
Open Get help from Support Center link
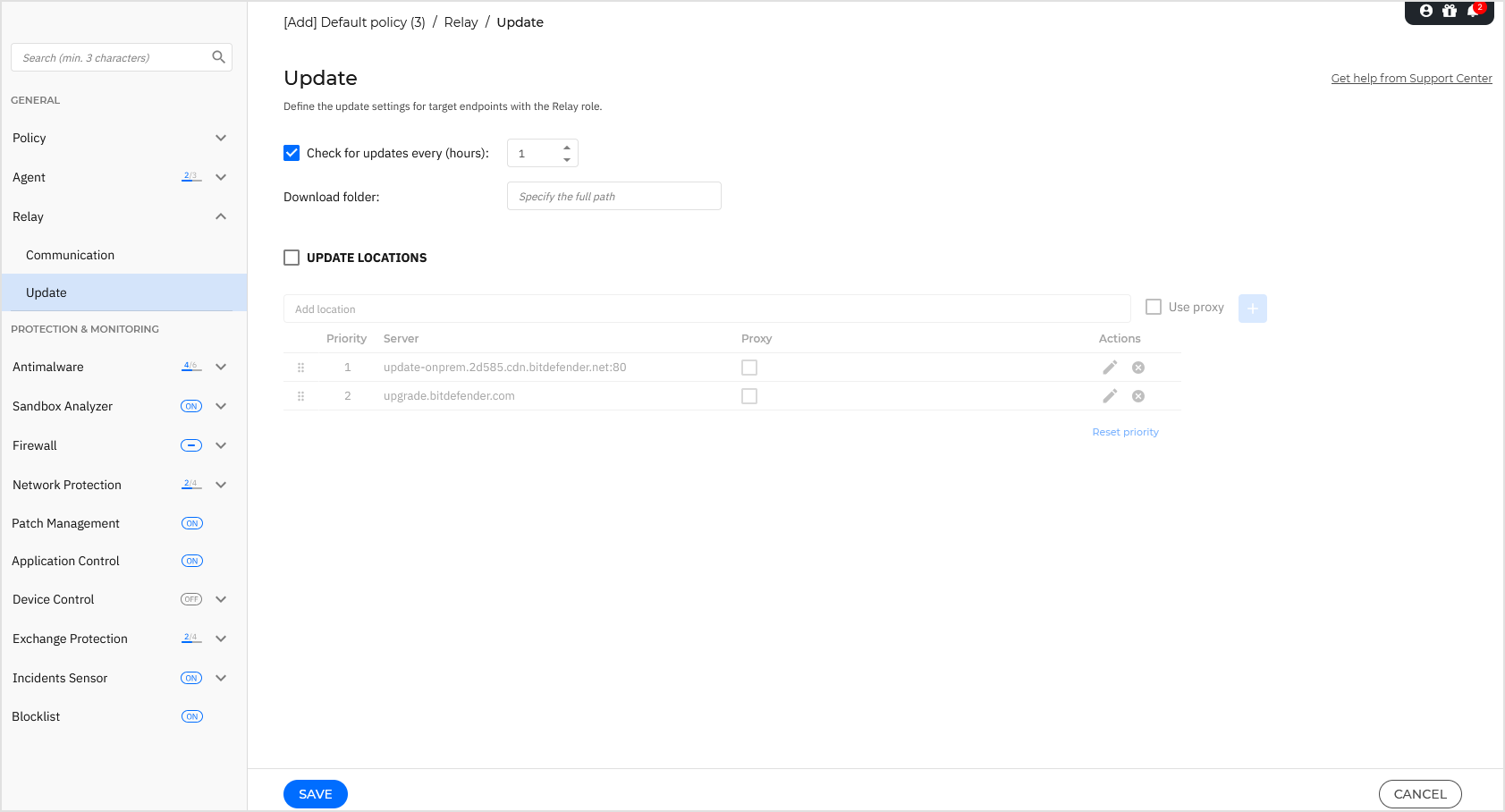[1411, 79]
